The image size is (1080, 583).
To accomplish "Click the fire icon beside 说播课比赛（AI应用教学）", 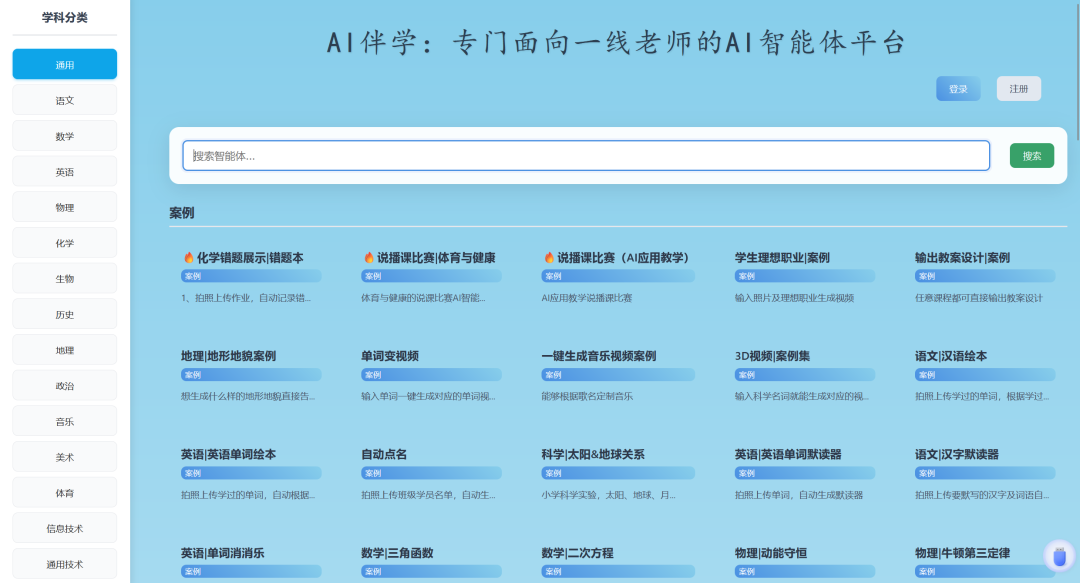I will pyautogui.click(x=549, y=257).
